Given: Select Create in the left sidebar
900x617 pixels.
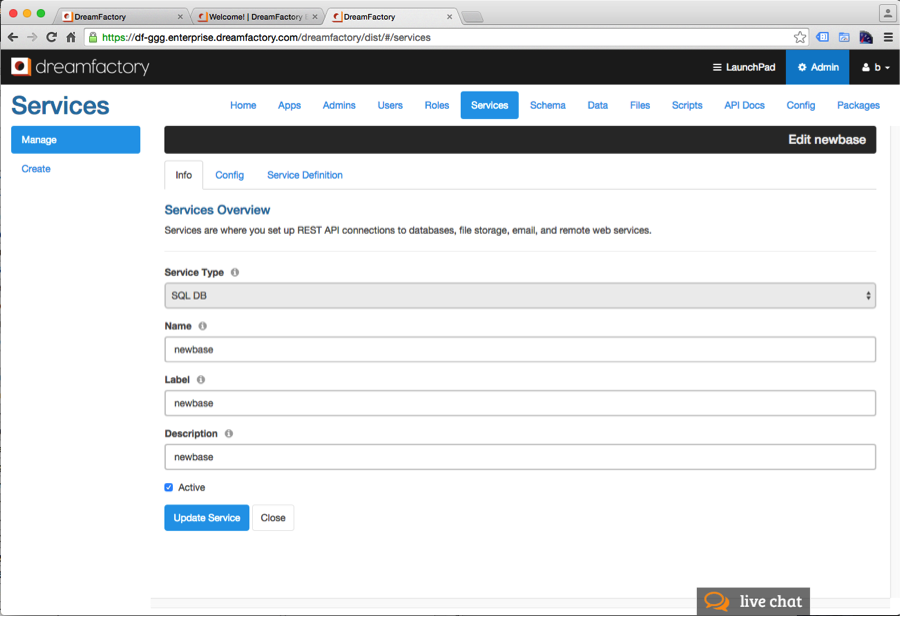Looking at the screenshot, I should (36, 169).
